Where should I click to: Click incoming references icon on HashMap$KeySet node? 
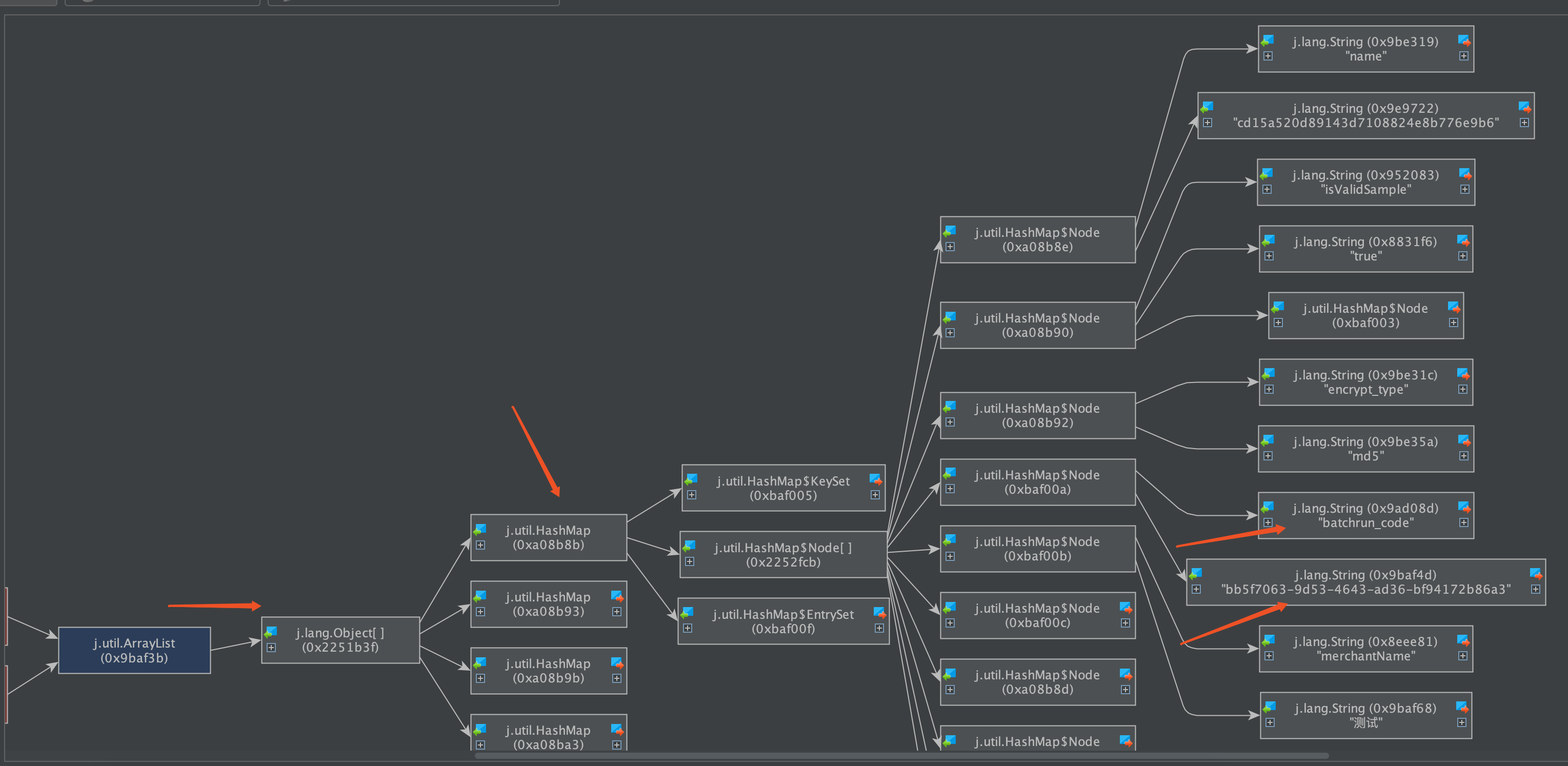tap(692, 480)
